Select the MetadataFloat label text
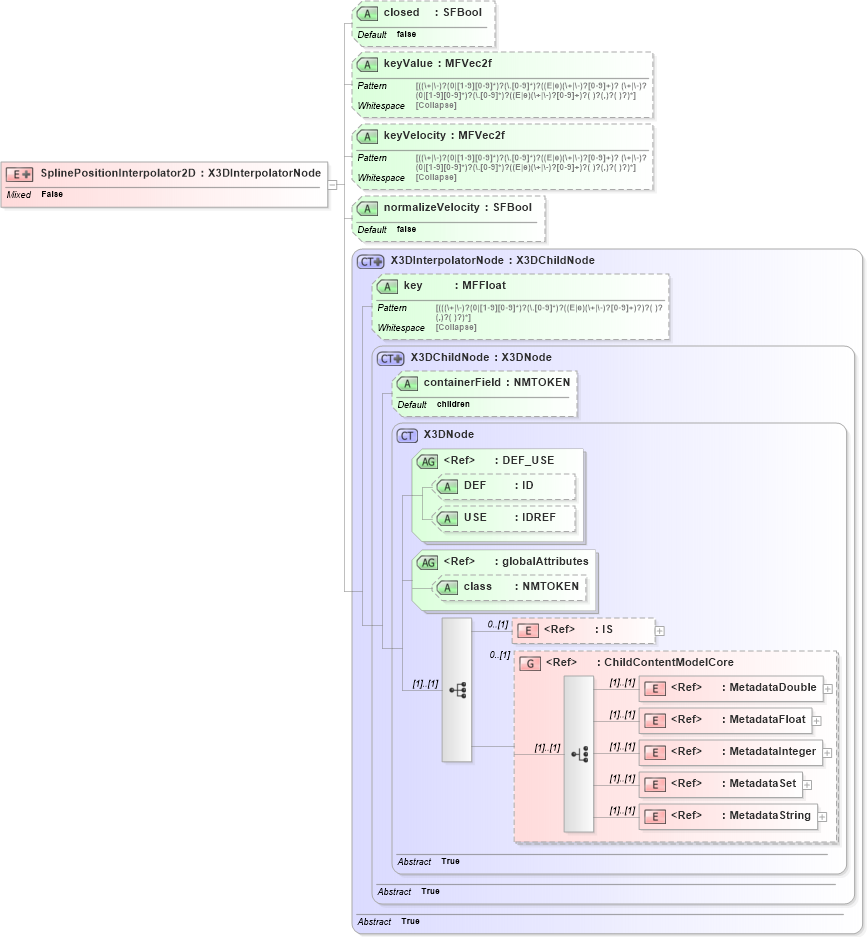This screenshot has height=937, width=867. tap(767, 719)
